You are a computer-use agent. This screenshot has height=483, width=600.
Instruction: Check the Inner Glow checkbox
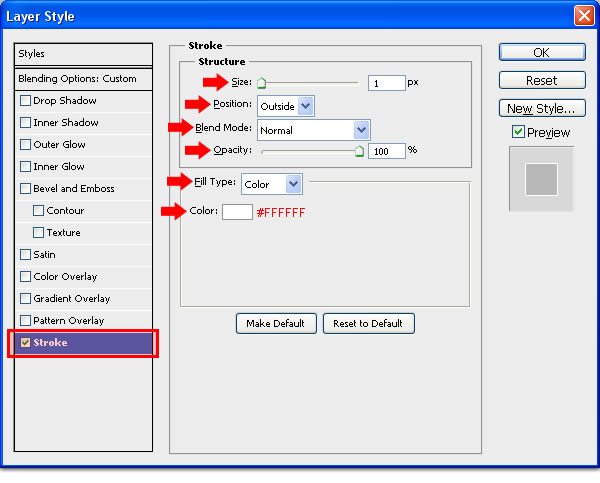(25, 166)
